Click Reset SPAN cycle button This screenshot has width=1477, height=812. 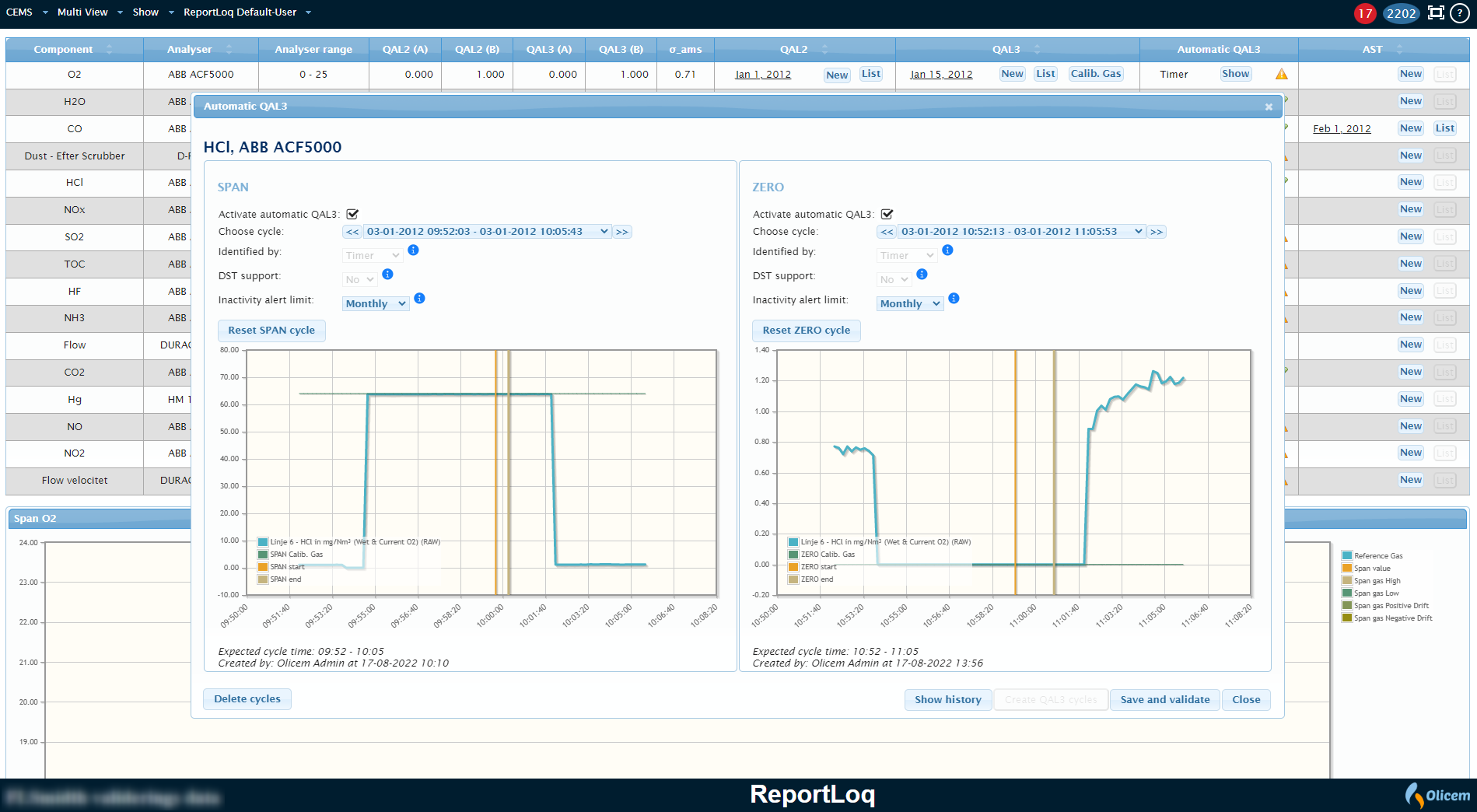[x=271, y=331]
